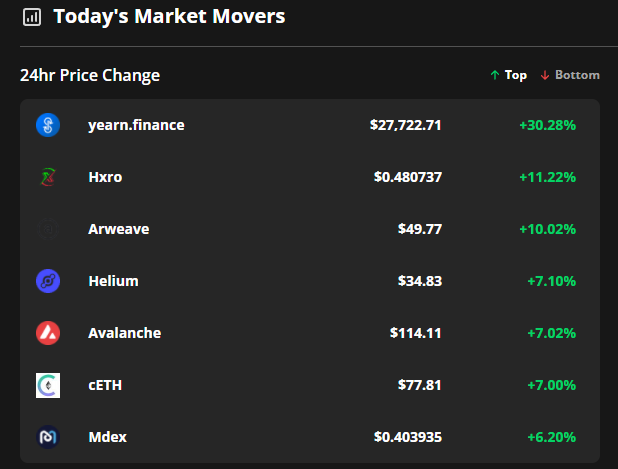Click the Helium coin icon
Screen dimensions: 618x469
tap(48, 281)
